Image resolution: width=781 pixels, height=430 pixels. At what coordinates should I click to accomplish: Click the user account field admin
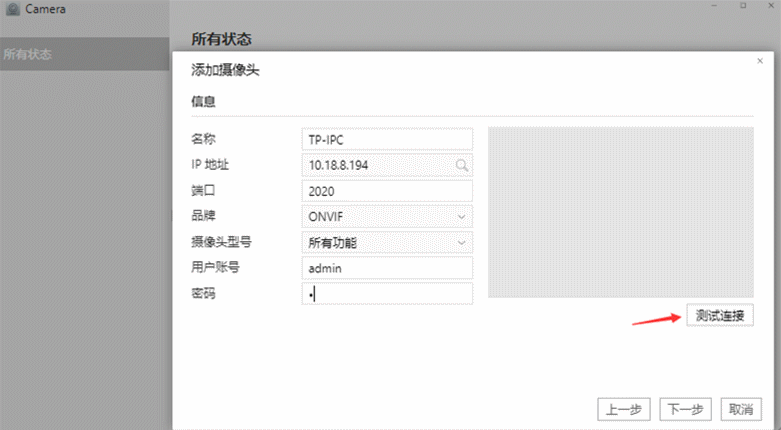387,268
